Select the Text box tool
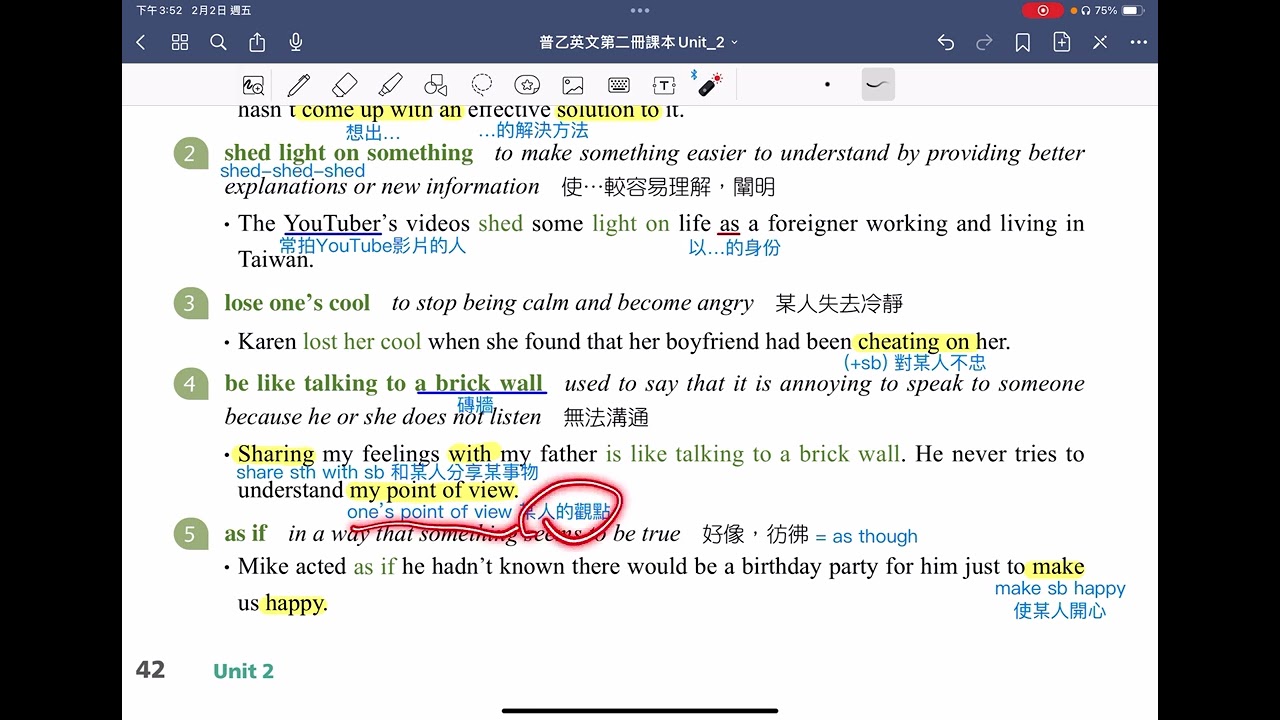The height and width of the screenshot is (720, 1280). [664, 85]
